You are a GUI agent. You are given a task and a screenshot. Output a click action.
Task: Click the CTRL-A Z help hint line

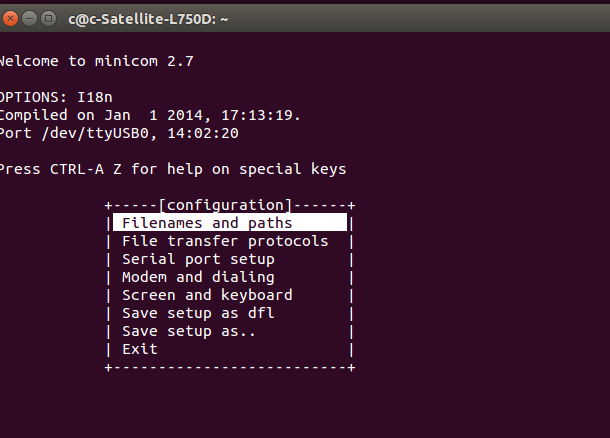pyautogui.click(x=173, y=169)
